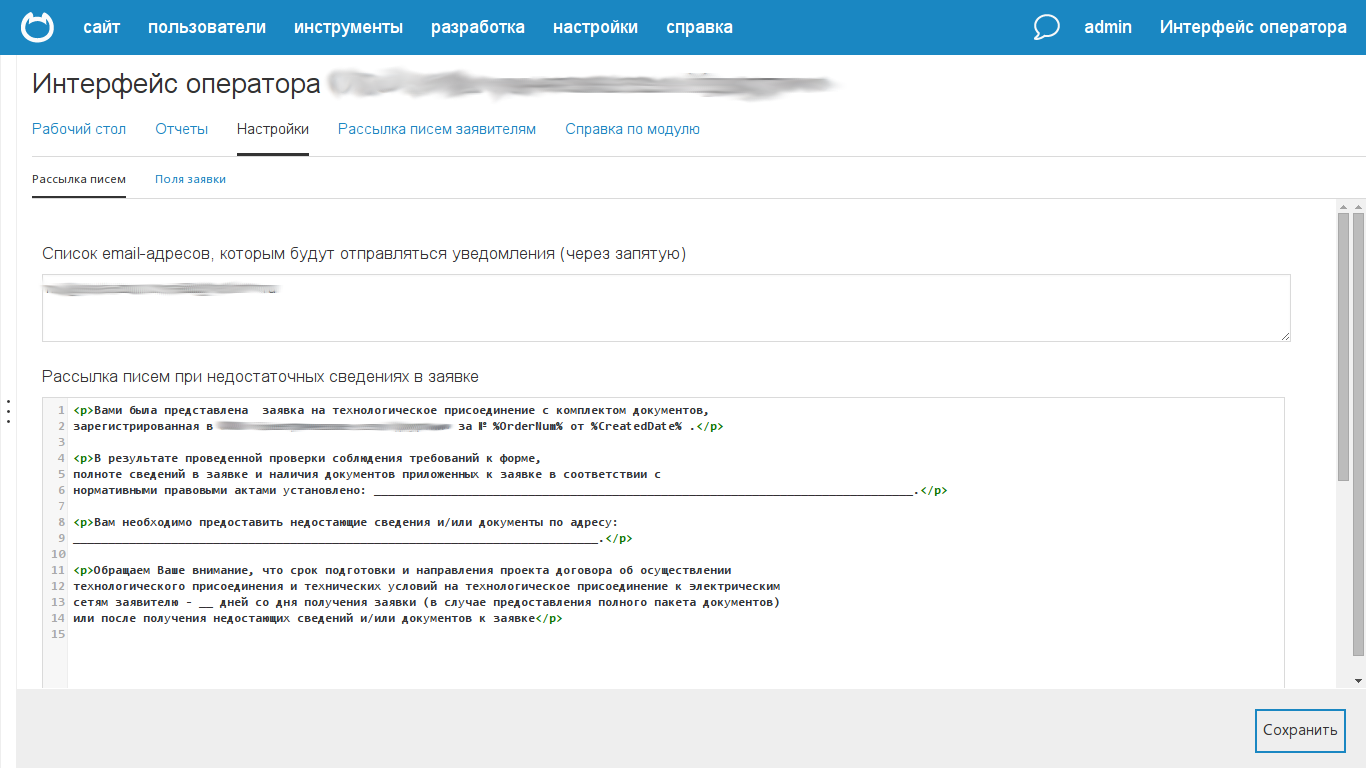Open the инструменты menu

pos(349,27)
